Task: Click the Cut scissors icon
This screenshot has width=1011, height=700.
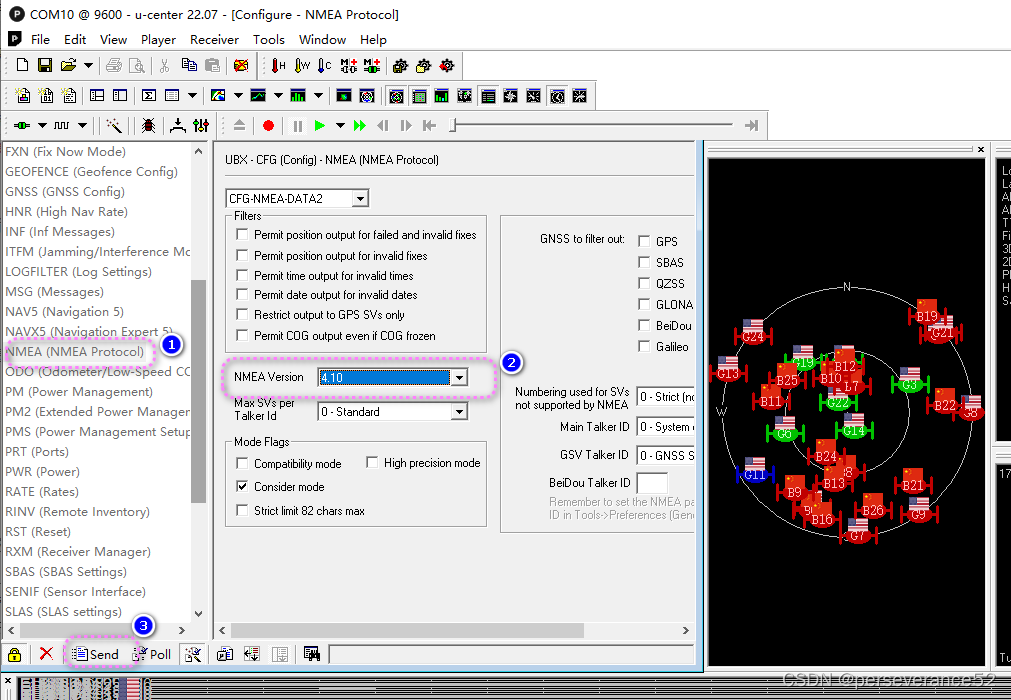Action: (x=164, y=65)
